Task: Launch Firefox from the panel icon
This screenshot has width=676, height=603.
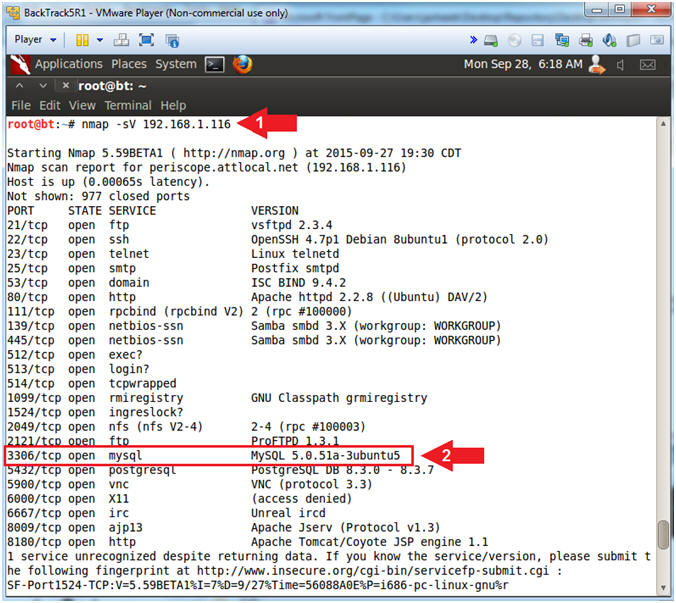Action: [x=242, y=65]
